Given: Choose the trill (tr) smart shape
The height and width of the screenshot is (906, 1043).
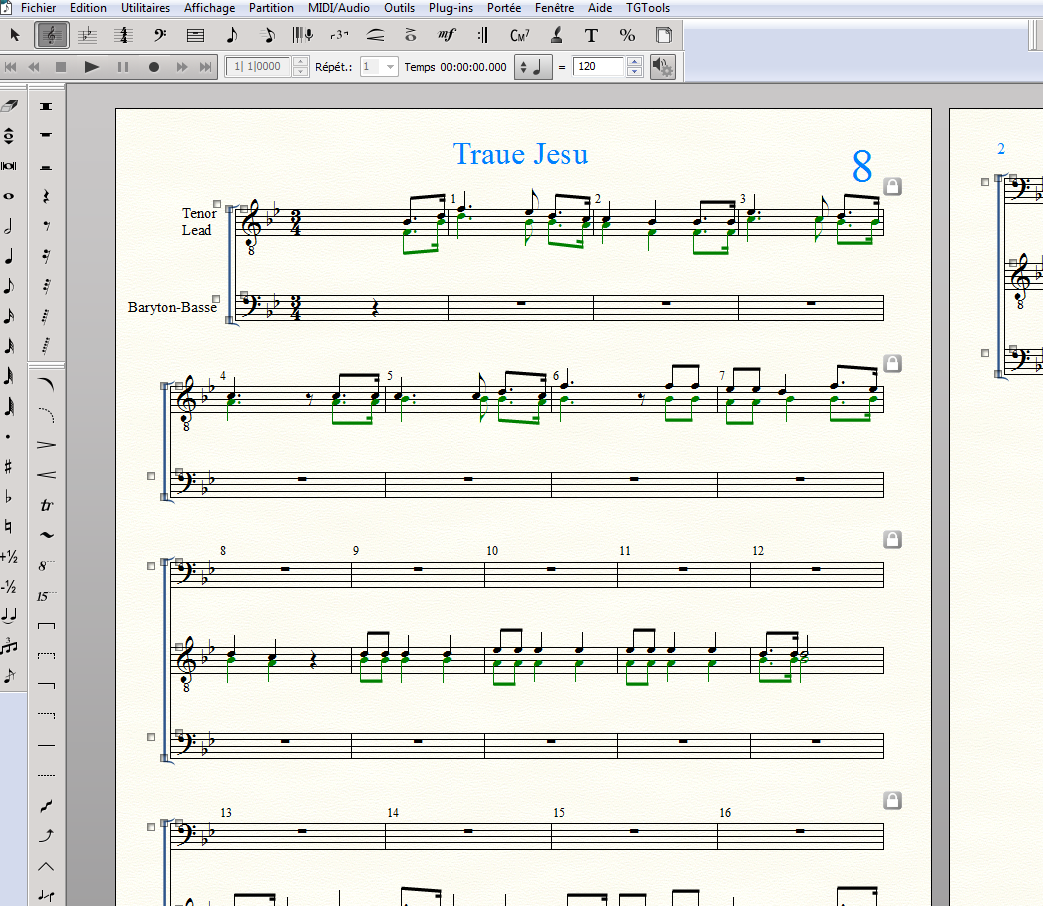Looking at the screenshot, I should (46, 506).
